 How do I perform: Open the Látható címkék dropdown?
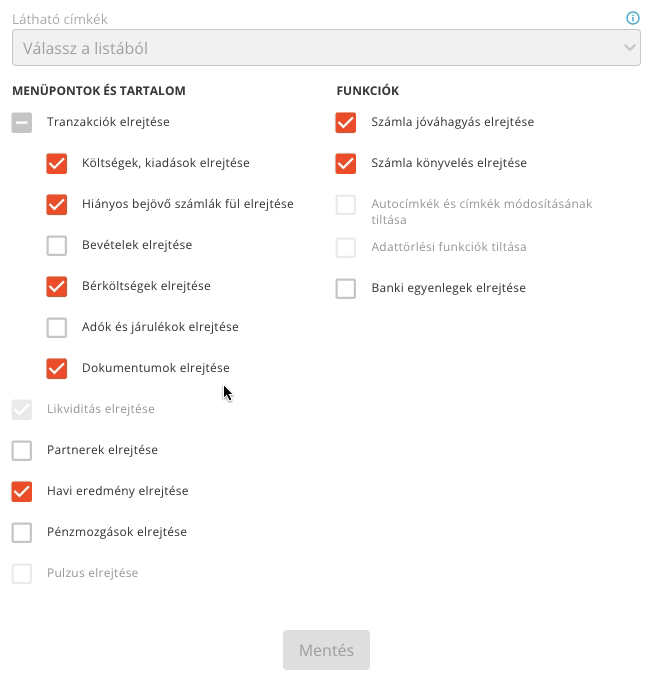pyautogui.click(x=326, y=48)
